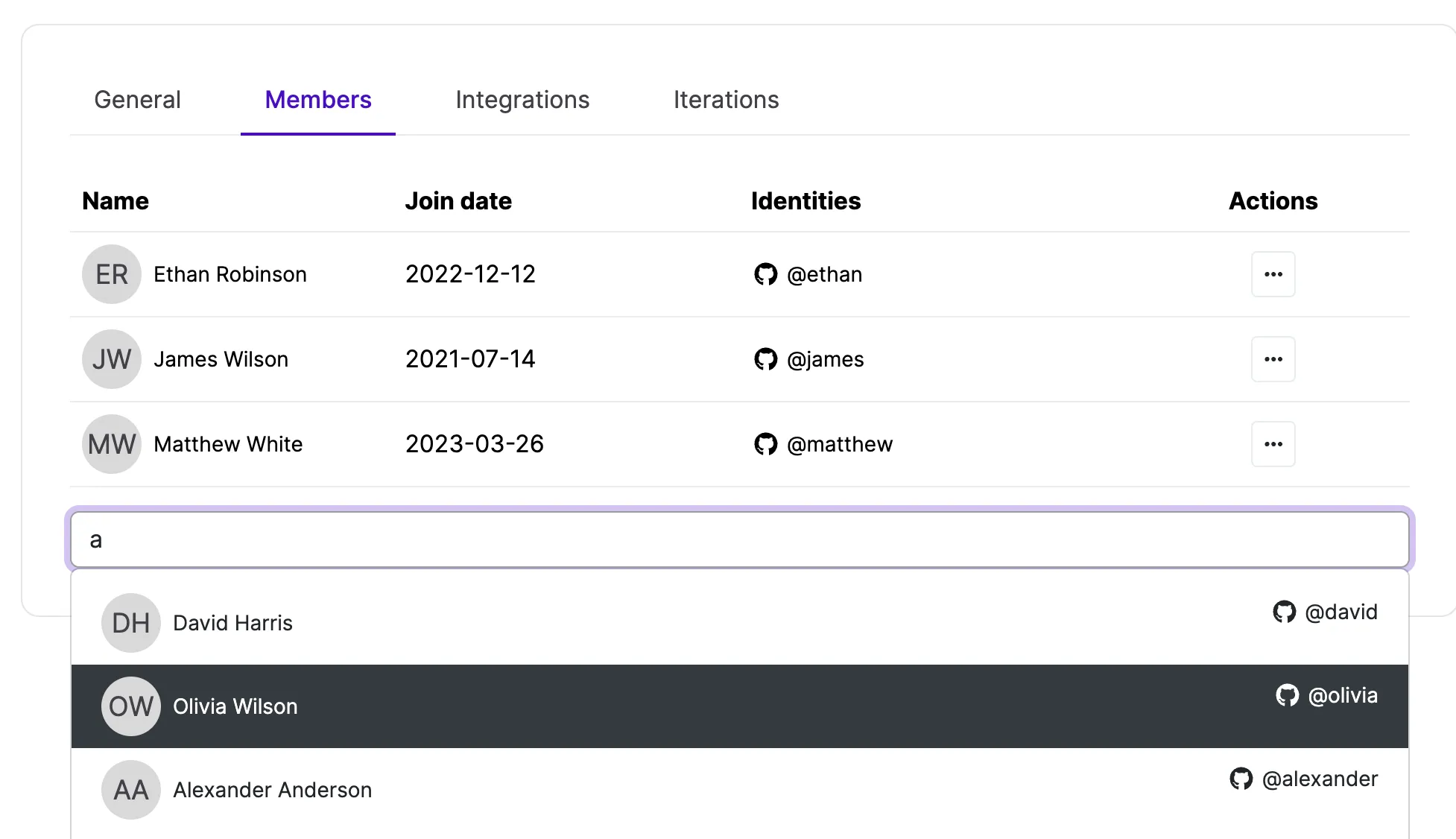This screenshot has width=1456, height=839.
Task: Click the GitHub icon beside @alexander
Action: 1241,779
